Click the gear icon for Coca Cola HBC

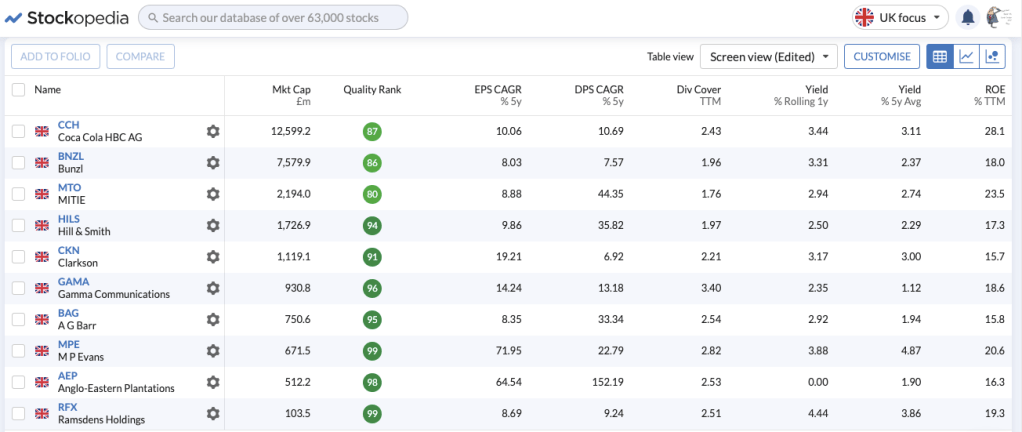point(212,131)
